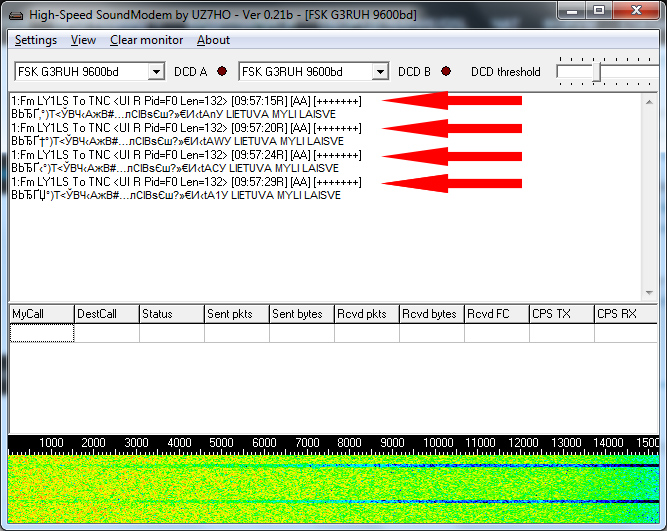The width and height of the screenshot is (667, 531).
Task: Select the Rcvd pkts column header
Action: [x=367, y=314]
